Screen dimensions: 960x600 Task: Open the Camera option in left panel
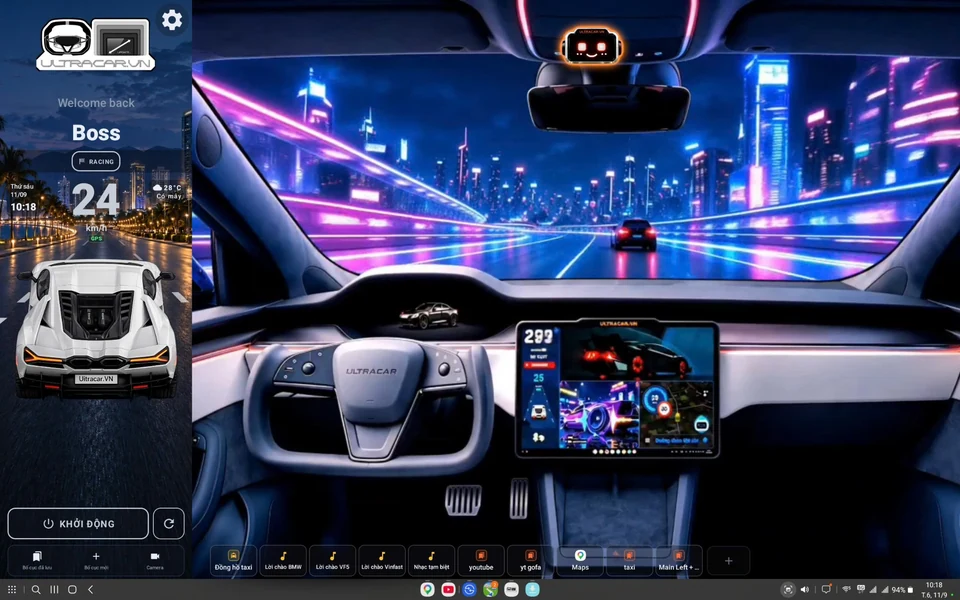point(155,560)
